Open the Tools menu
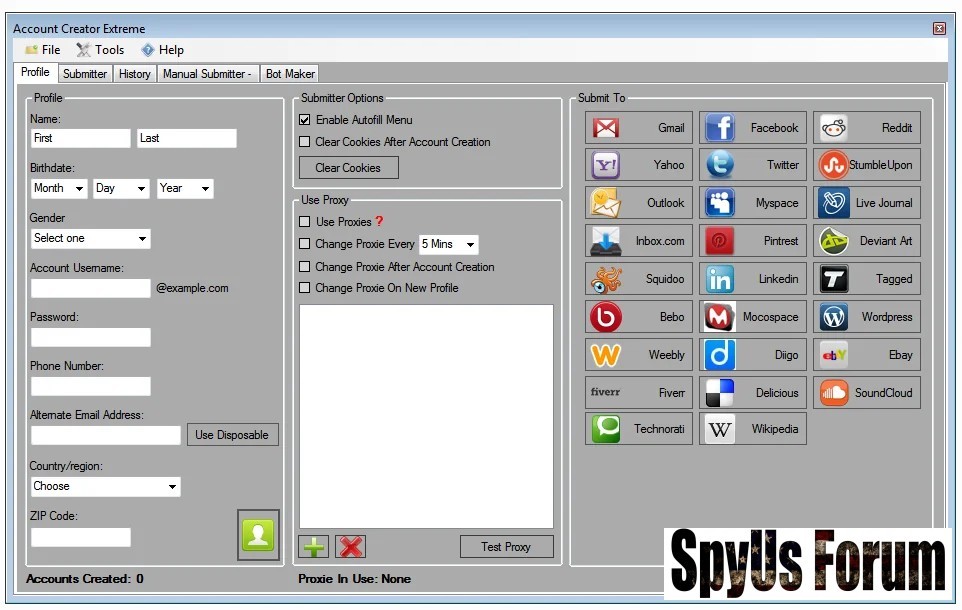Image resolution: width=962 pixels, height=610 pixels. click(x=101, y=50)
